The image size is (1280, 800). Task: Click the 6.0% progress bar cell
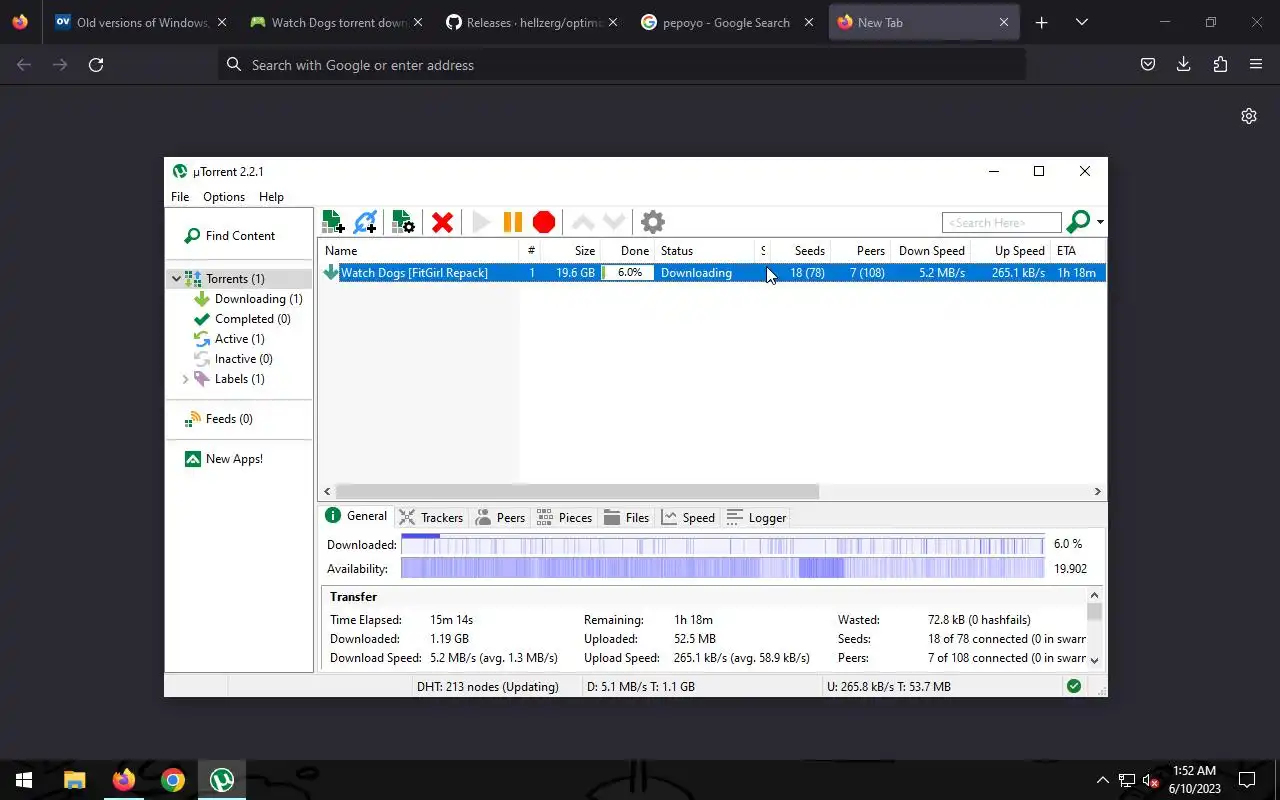click(628, 273)
